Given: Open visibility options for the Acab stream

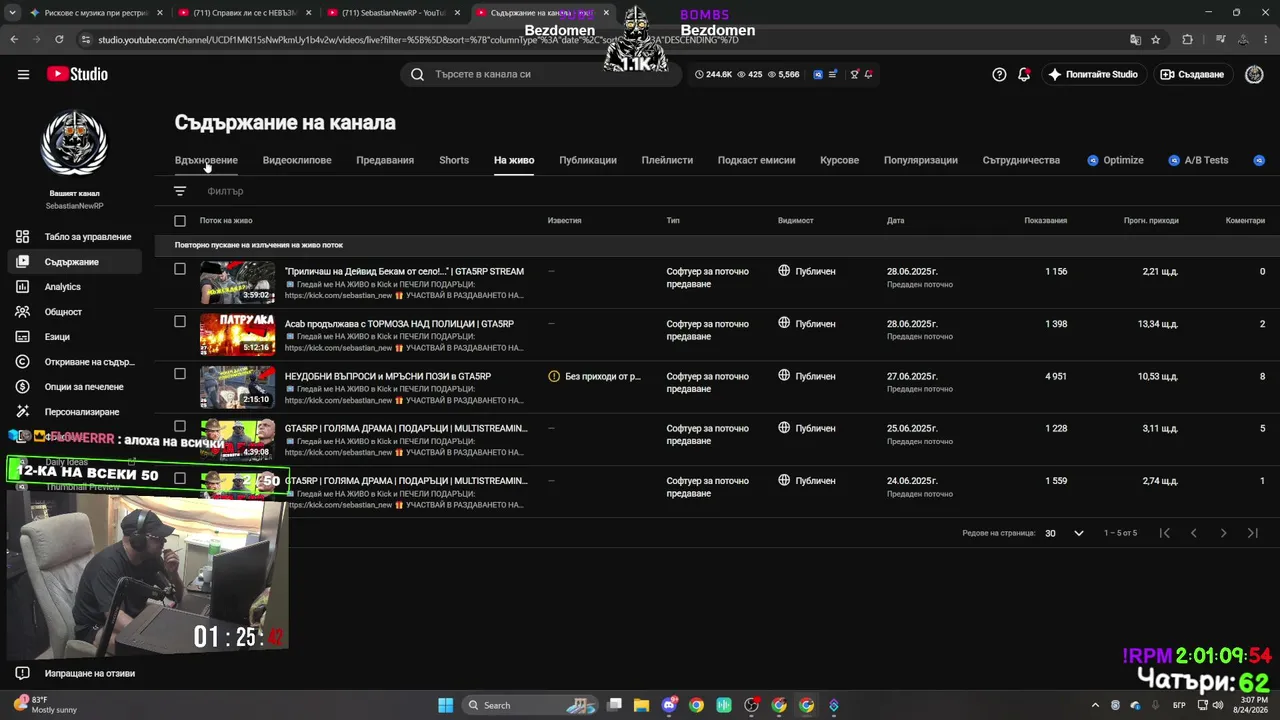Looking at the screenshot, I should 807,324.
